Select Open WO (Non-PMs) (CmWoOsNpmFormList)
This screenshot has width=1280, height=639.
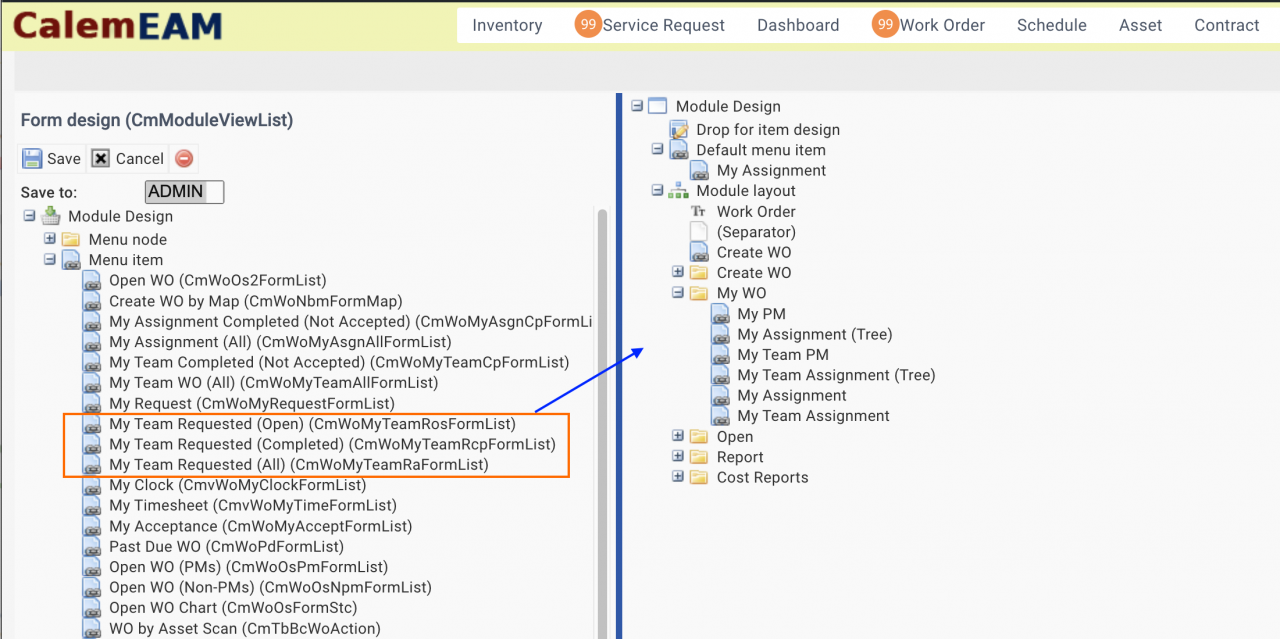pos(270,588)
